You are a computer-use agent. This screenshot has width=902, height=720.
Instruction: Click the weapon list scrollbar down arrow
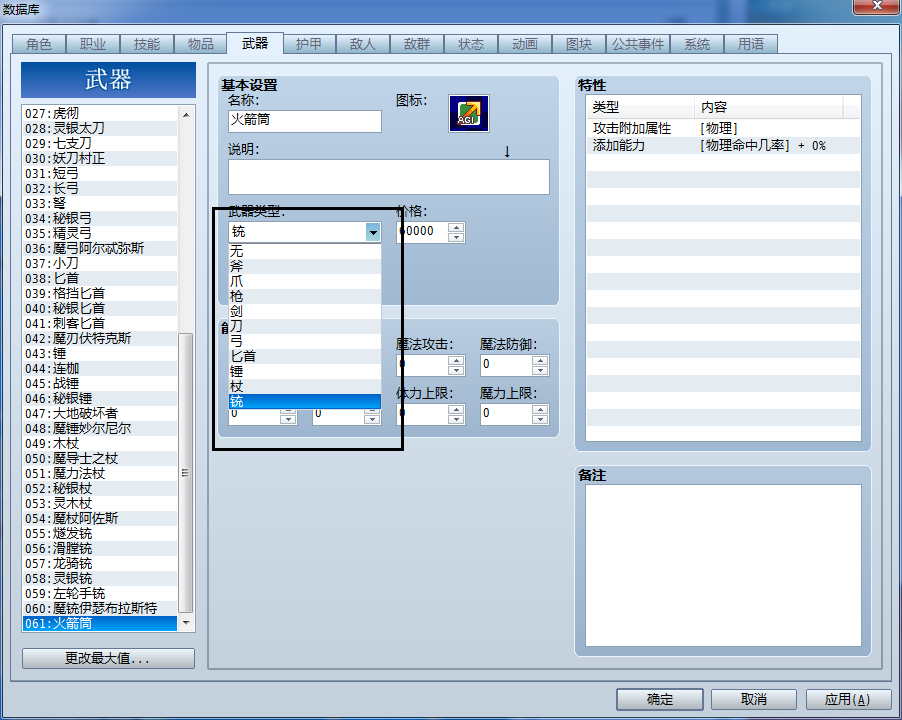tap(186, 623)
